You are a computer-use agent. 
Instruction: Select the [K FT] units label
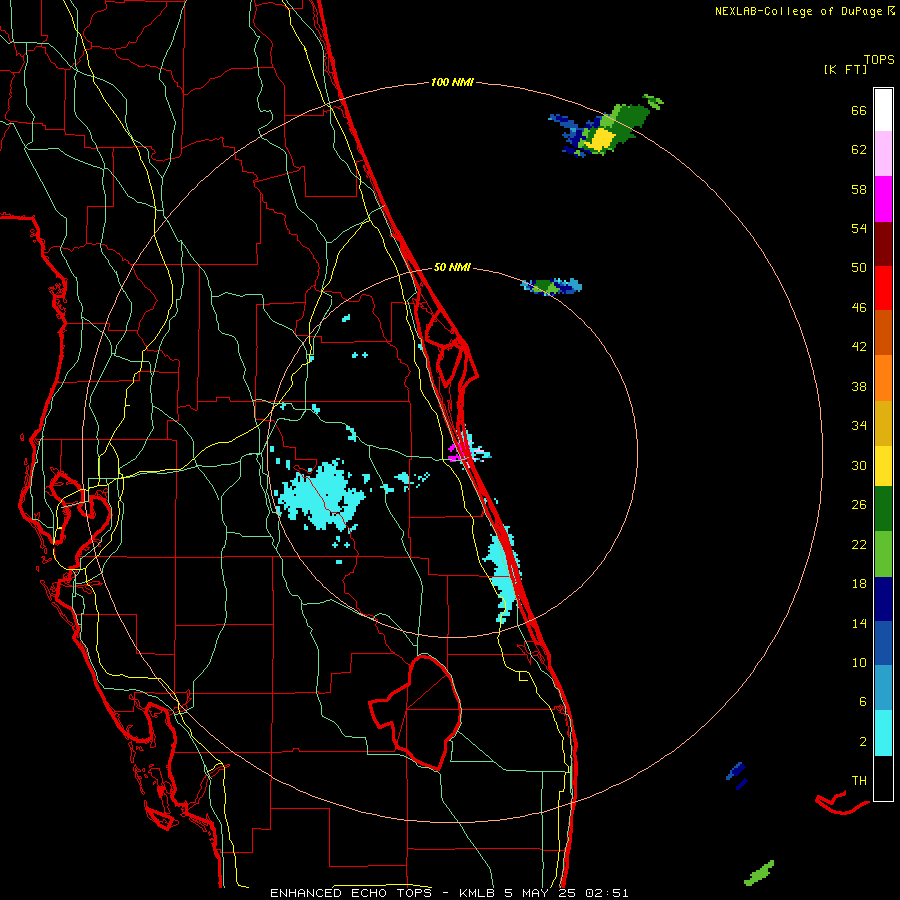point(845,69)
